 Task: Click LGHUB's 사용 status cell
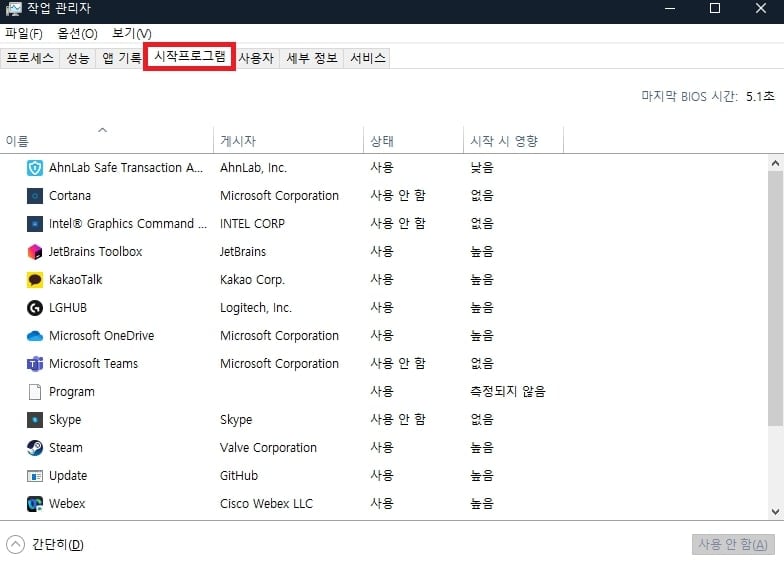point(382,308)
